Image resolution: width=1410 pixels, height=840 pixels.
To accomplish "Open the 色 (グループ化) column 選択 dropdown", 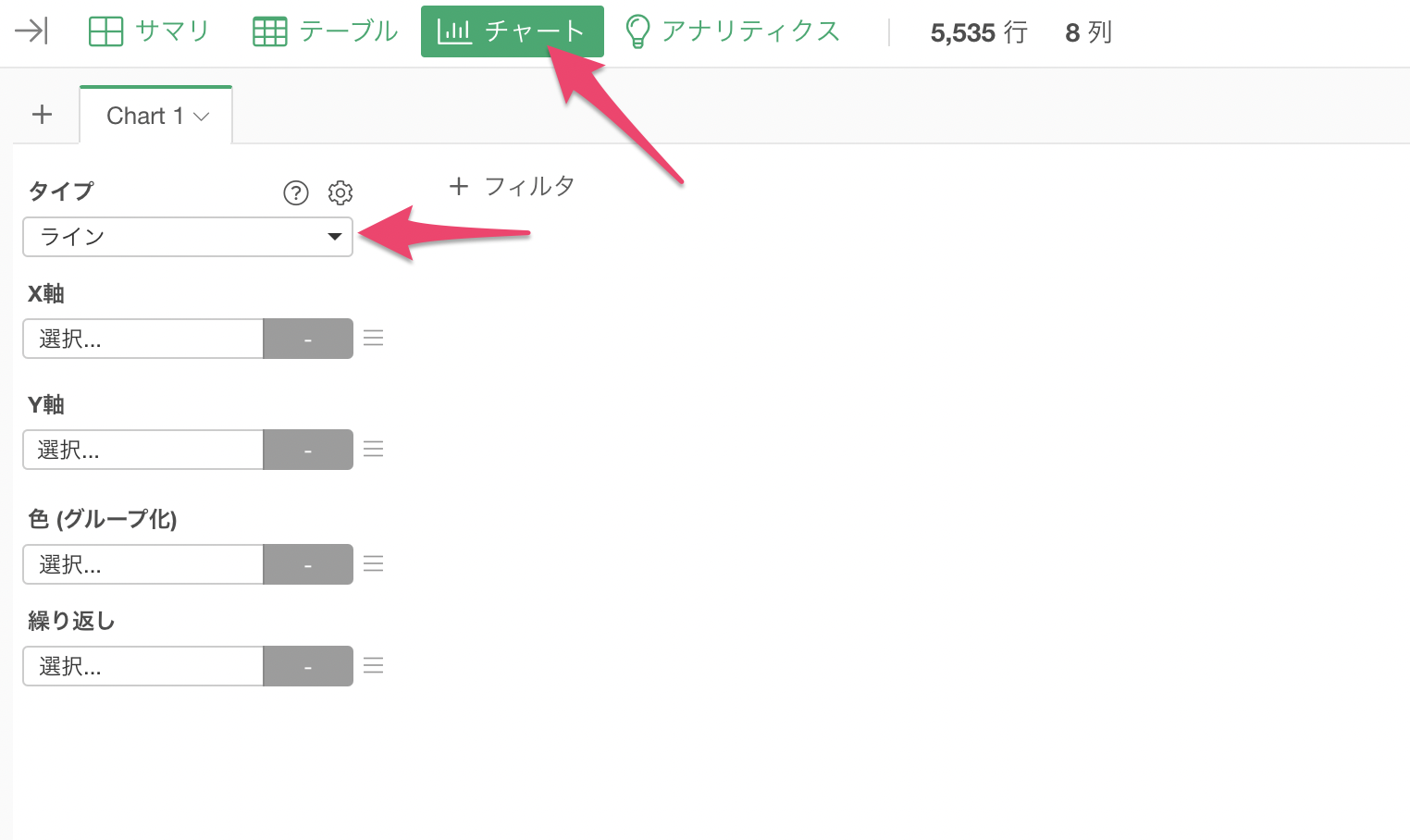I will tap(143, 564).
